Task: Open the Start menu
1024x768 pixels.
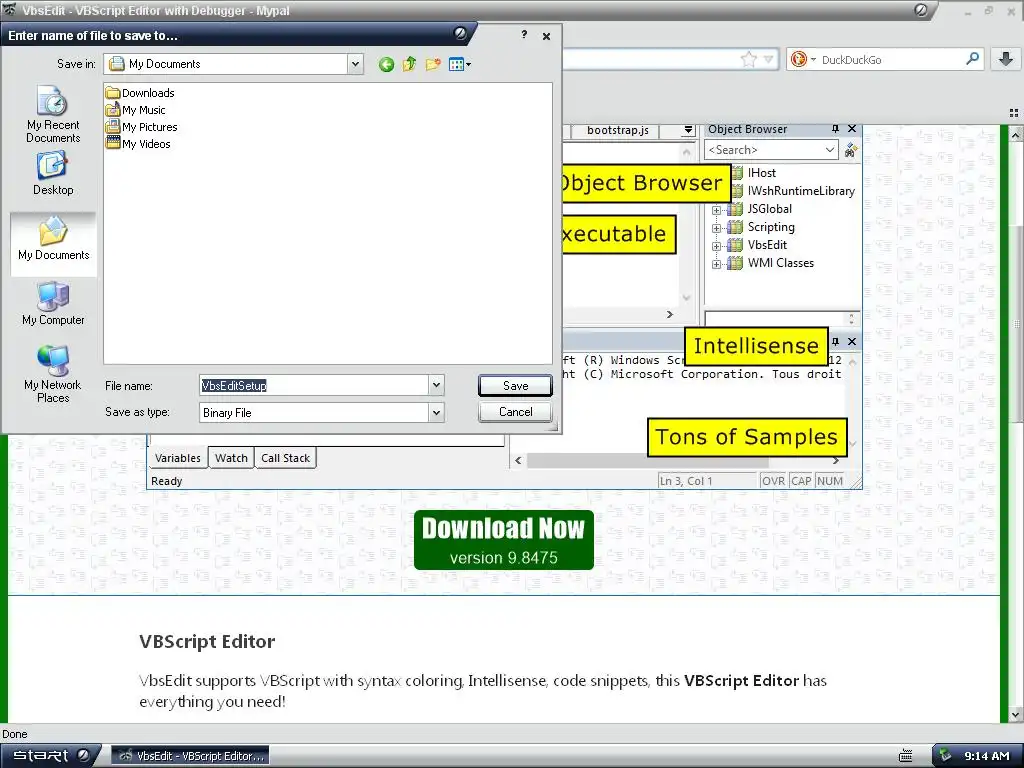Action: (50, 756)
